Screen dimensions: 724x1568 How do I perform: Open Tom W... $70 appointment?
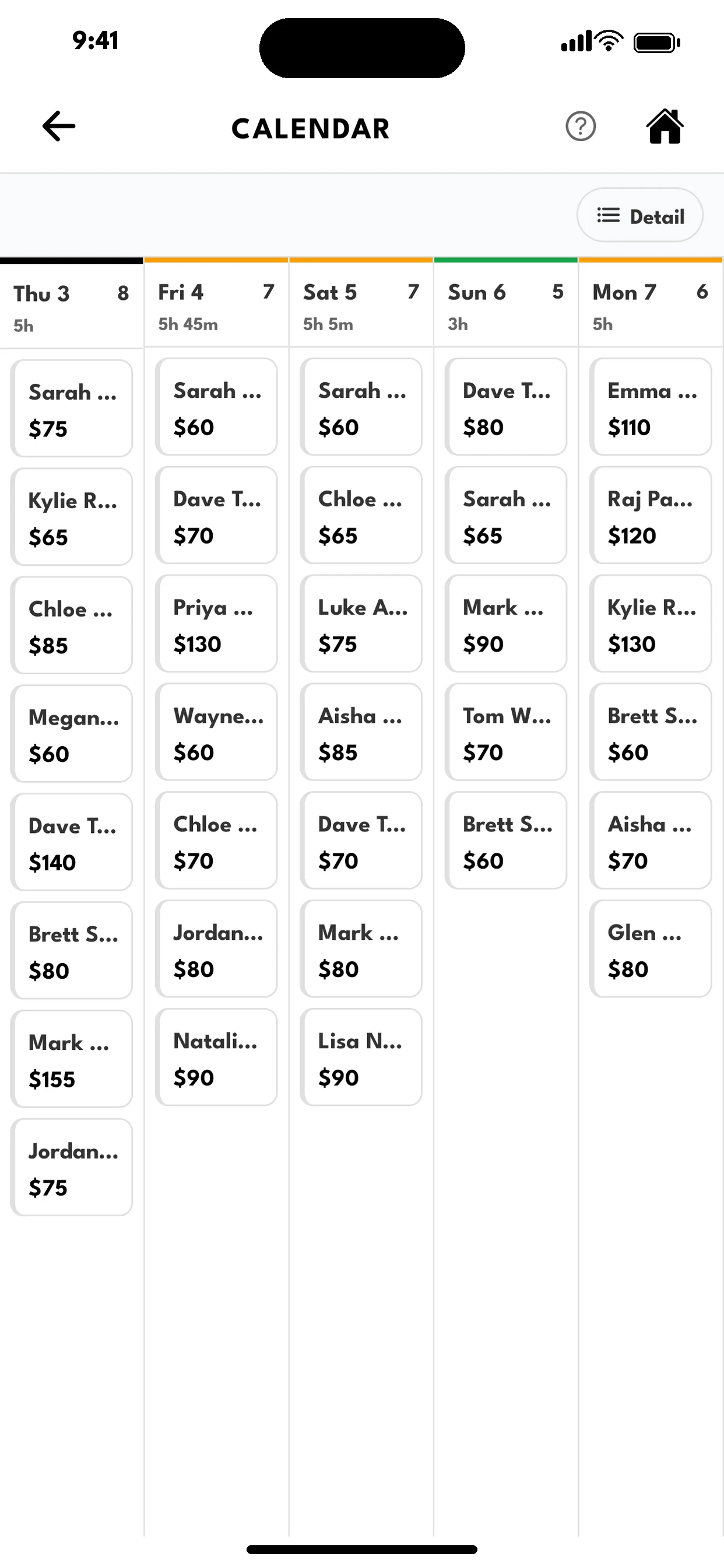click(505, 732)
